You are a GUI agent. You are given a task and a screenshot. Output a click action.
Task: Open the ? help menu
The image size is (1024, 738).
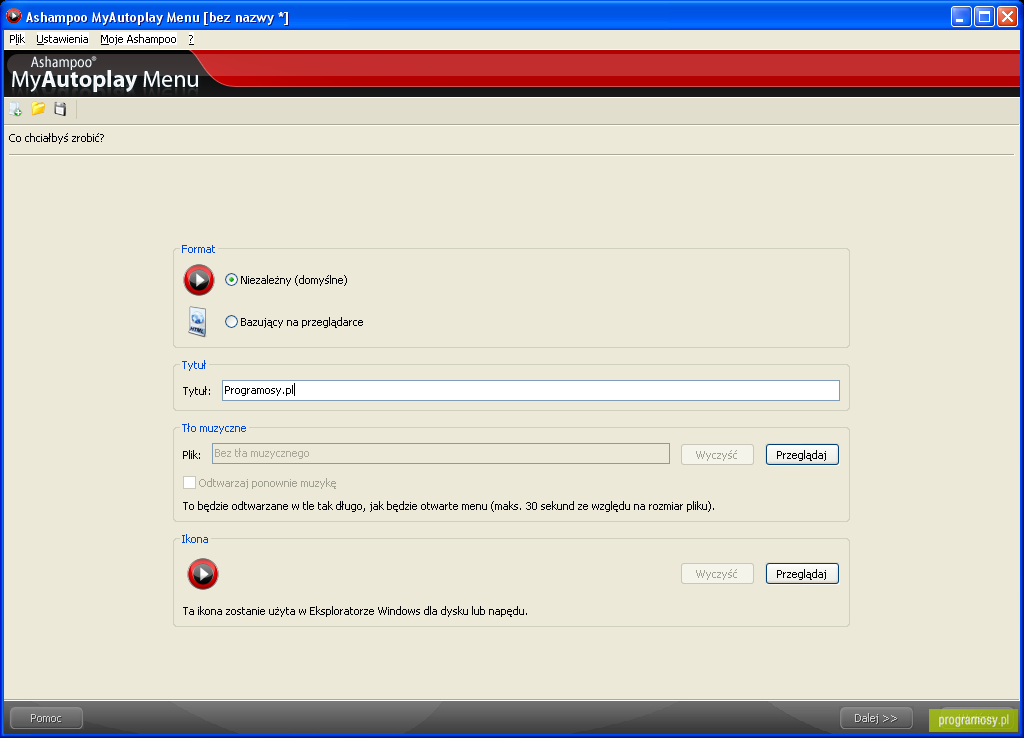[191, 39]
